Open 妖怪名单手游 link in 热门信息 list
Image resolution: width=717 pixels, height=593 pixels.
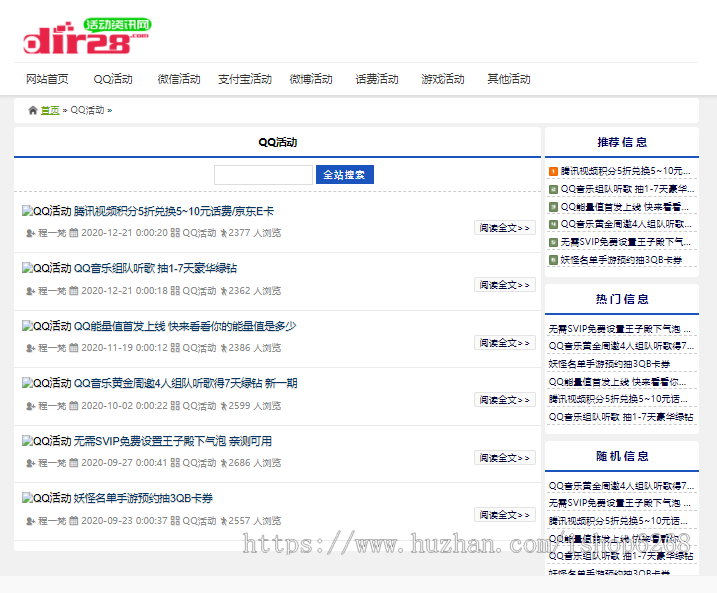[x=610, y=364]
